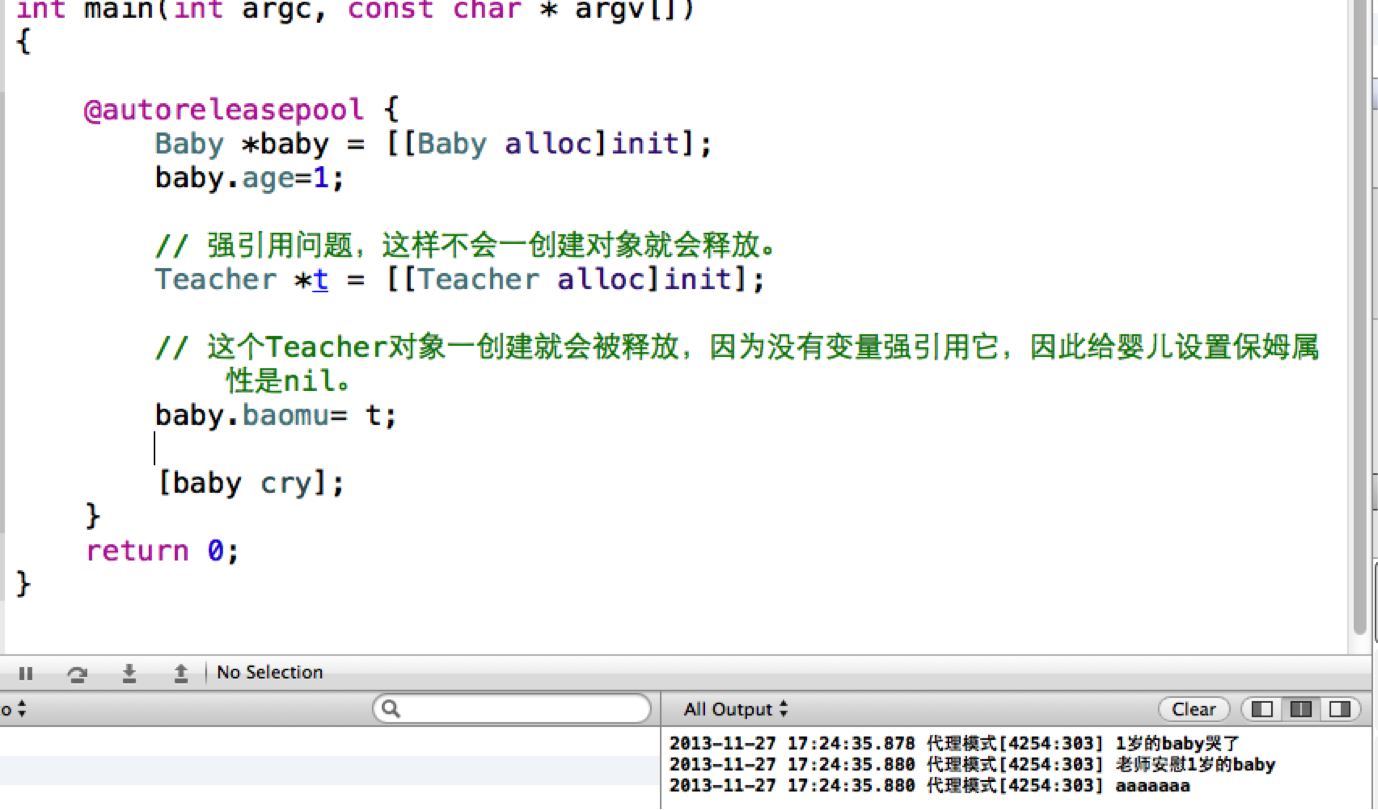The width and height of the screenshot is (1378, 810).
Task: Click the editor vertical scrollbar
Action: pyautogui.click(x=1360, y=320)
